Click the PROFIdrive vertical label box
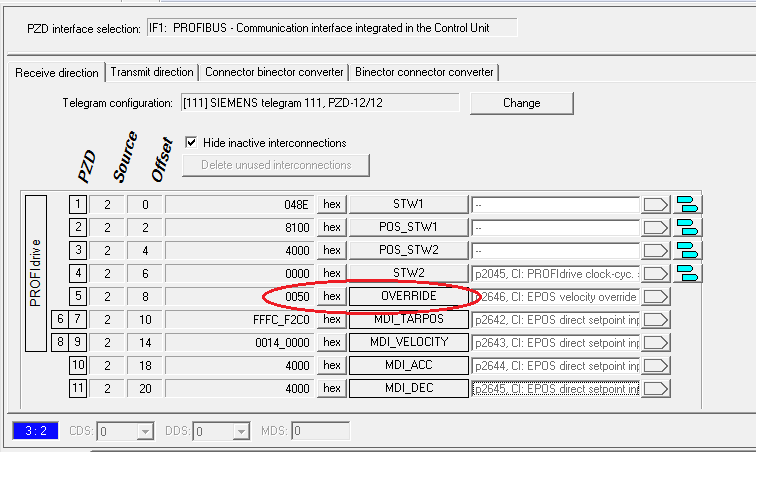This screenshot has height=480, width=768. pos(36,273)
